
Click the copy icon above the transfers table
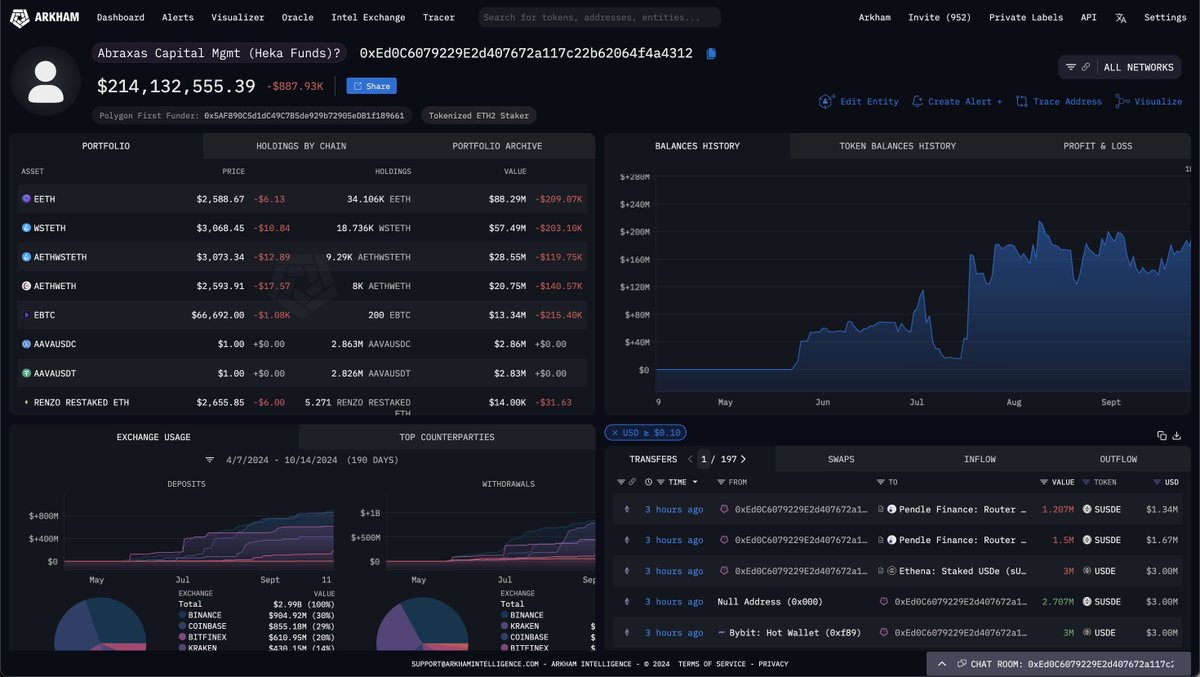tap(1162, 435)
